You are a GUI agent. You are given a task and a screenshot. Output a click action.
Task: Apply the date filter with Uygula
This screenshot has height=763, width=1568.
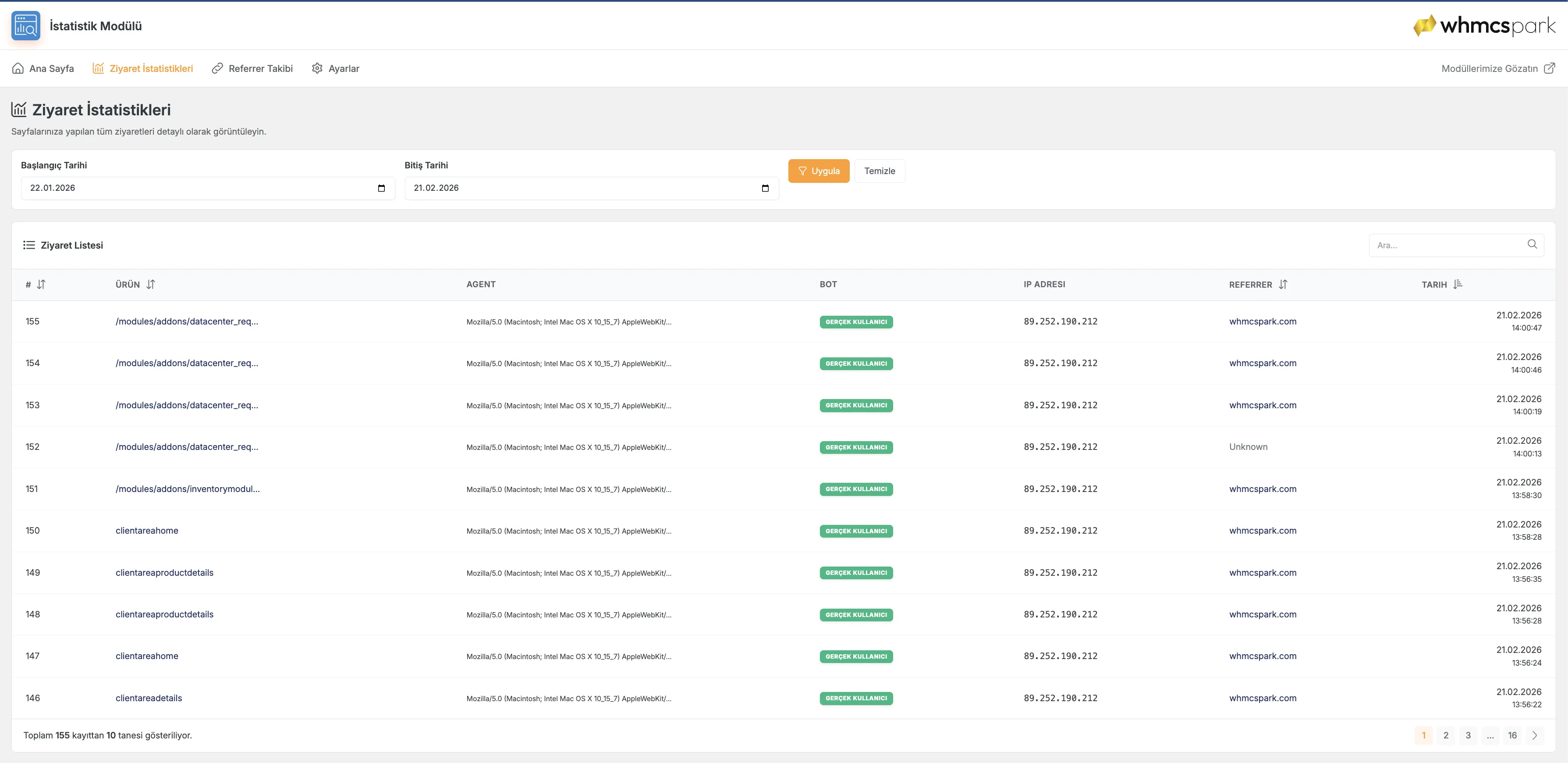pos(818,171)
